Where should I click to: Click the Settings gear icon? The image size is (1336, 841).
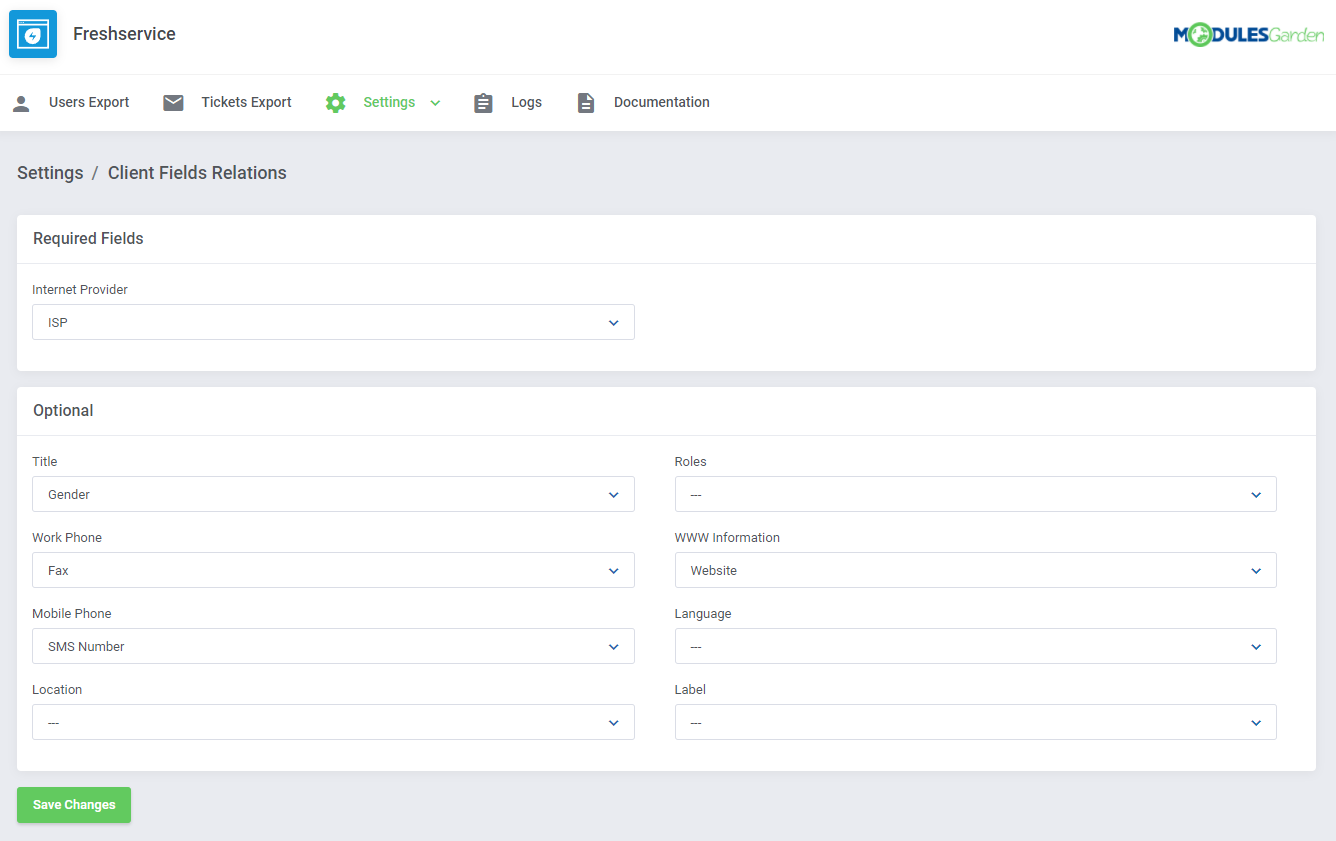coord(336,103)
